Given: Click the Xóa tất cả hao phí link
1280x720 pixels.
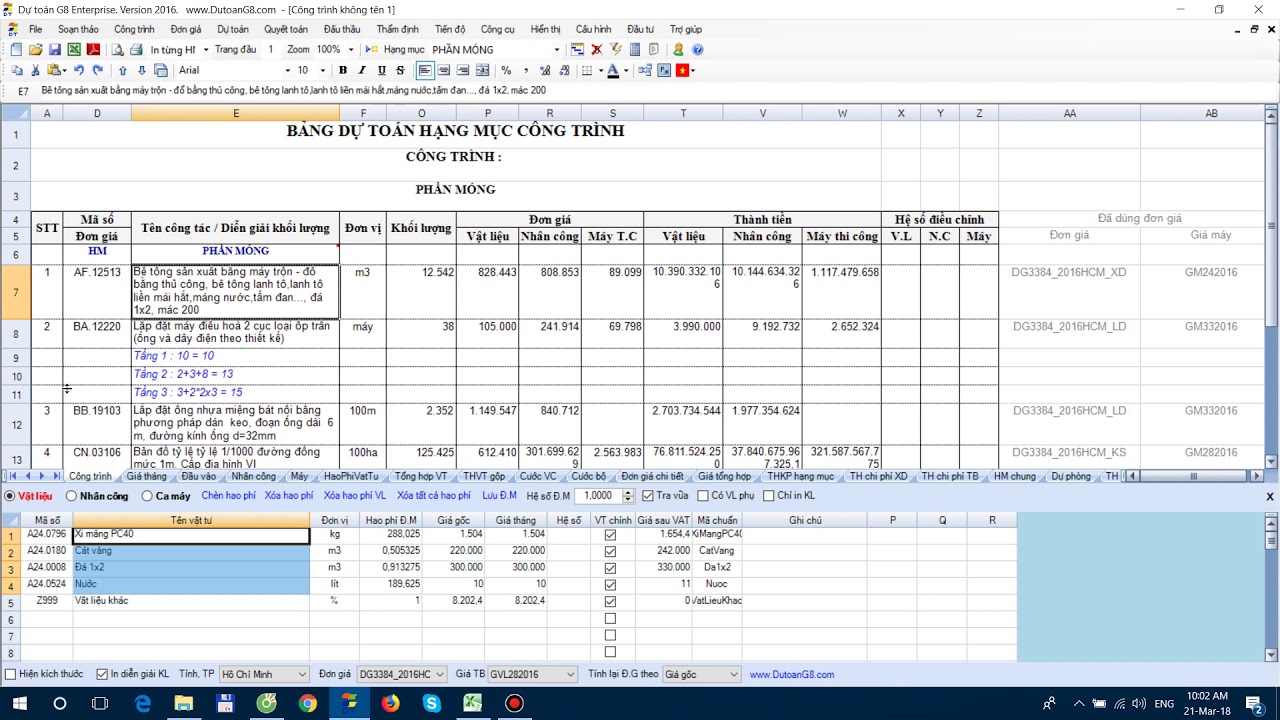Looking at the screenshot, I should (433, 496).
